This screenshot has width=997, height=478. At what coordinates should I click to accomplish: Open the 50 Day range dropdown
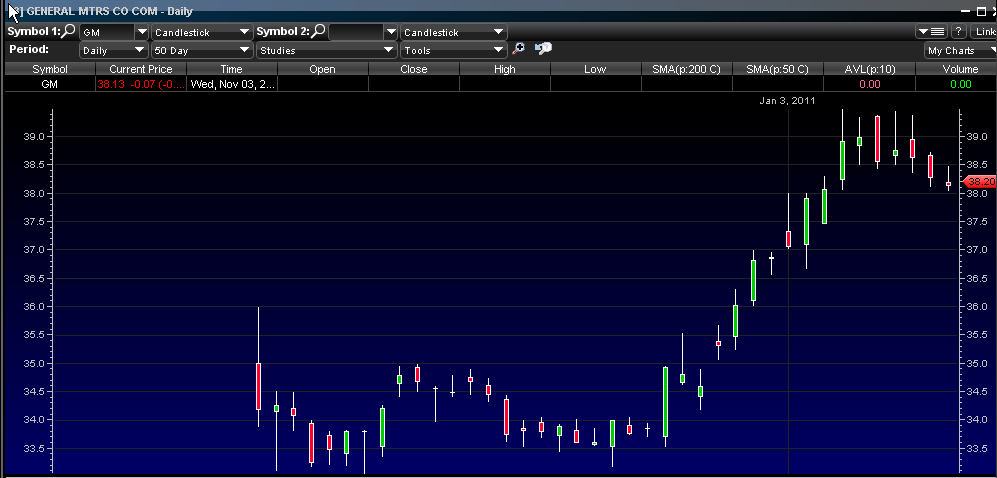pyautogui.click(x=202, y=50)
